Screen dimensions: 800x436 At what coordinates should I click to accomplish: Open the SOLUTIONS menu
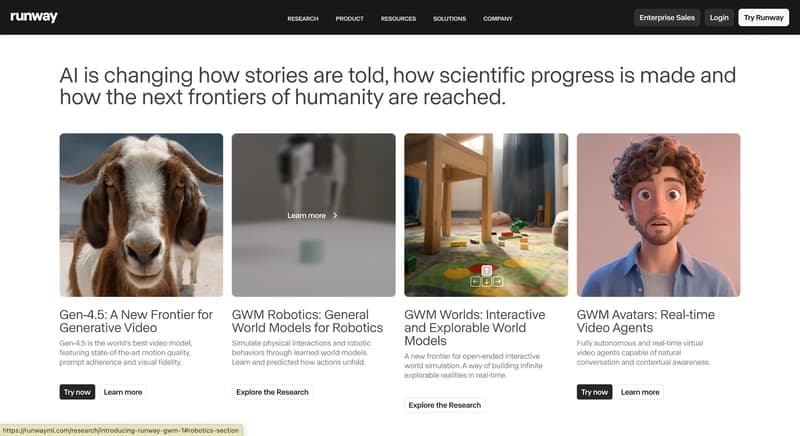[x=449, y=18]
